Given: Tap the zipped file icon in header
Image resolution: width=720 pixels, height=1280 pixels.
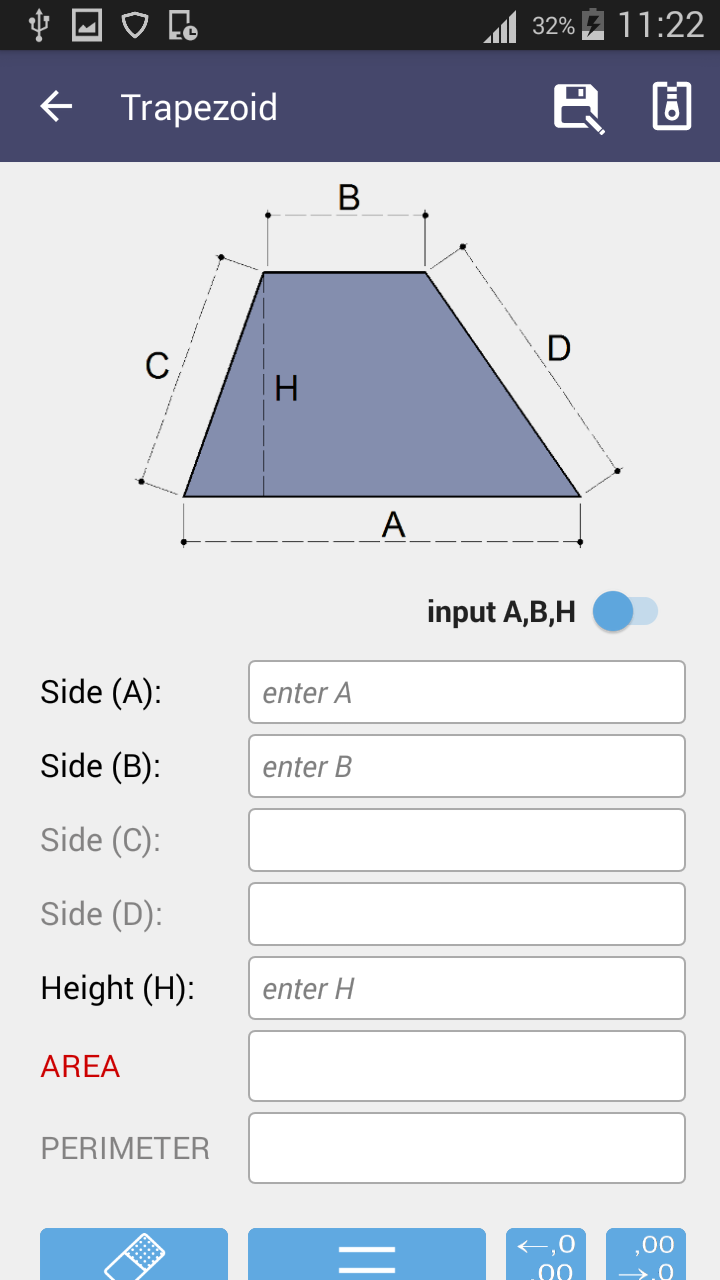Looking at the screenshot, I should point(671,107).
